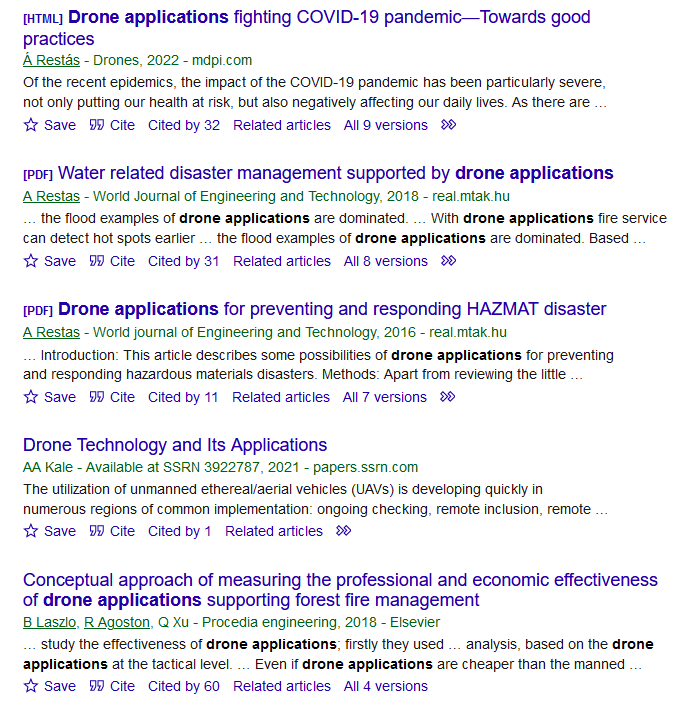View Cited by 60 for forest fire paper
The height and width of the screenshot is (706, 686).
[184, 686]
